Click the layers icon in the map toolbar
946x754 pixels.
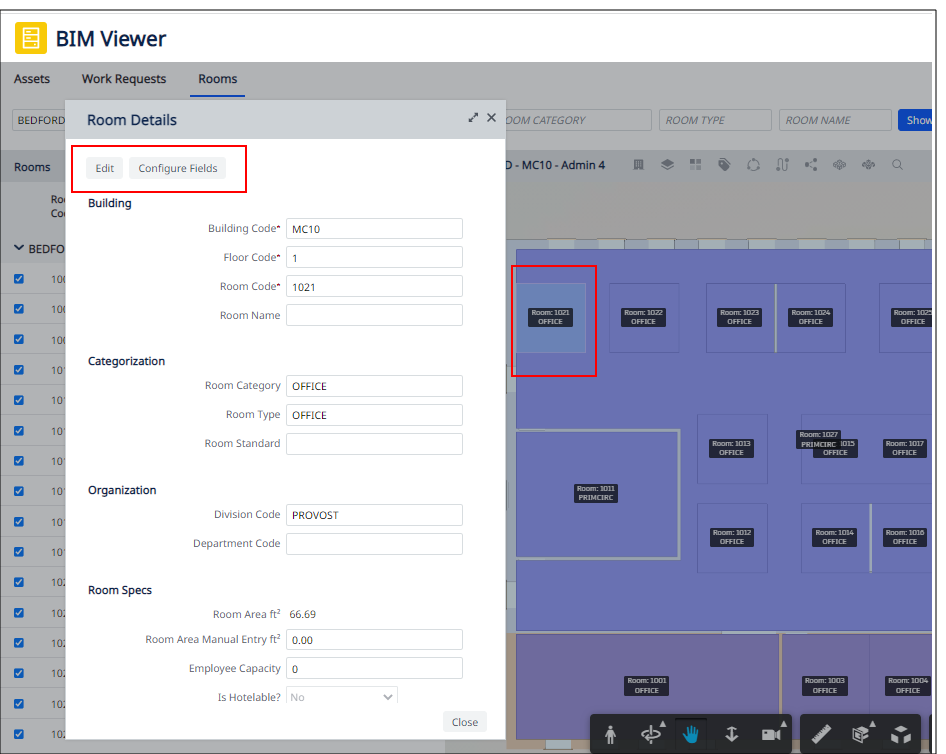click(666, 165)
